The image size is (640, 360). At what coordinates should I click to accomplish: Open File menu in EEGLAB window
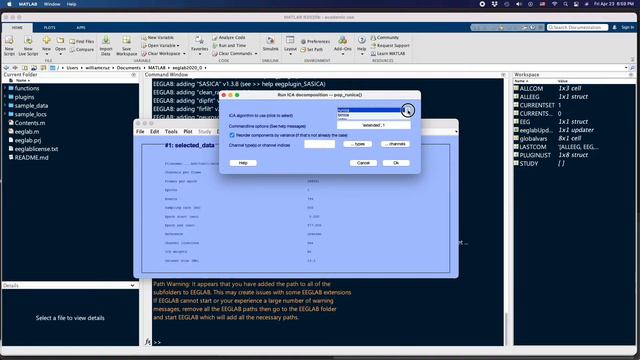(x=140, y=131)
